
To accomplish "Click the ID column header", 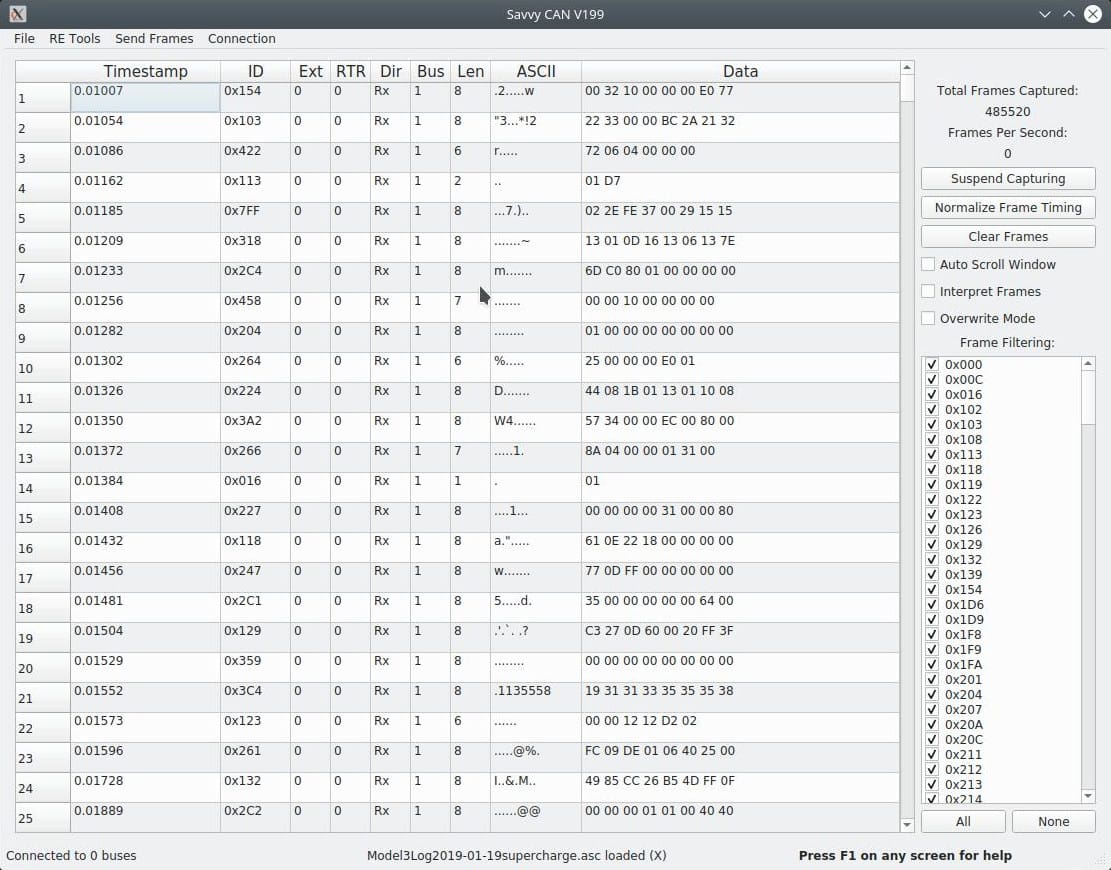I will [256, 72].
